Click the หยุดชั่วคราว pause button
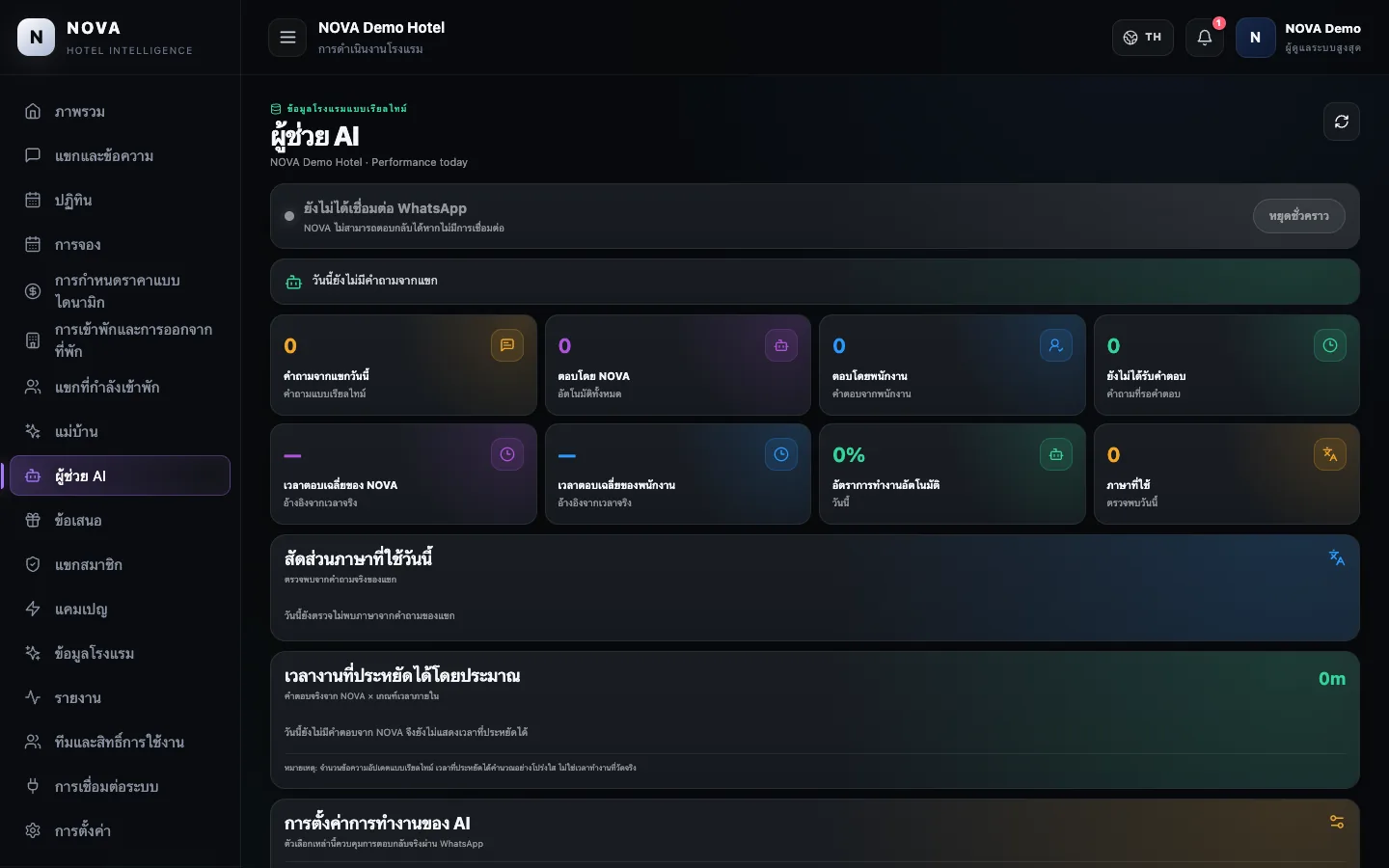This screenshot has width=1389, height=868. coord(1299,216)
